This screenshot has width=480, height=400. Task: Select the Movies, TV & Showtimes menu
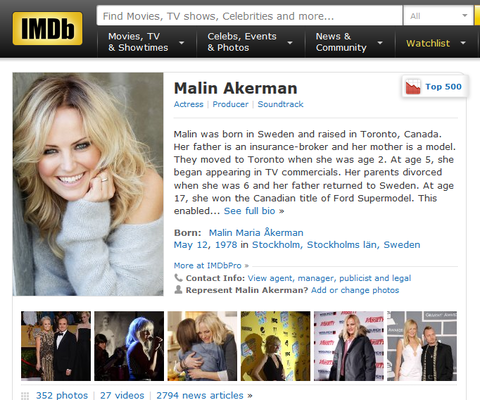[138, 42]
